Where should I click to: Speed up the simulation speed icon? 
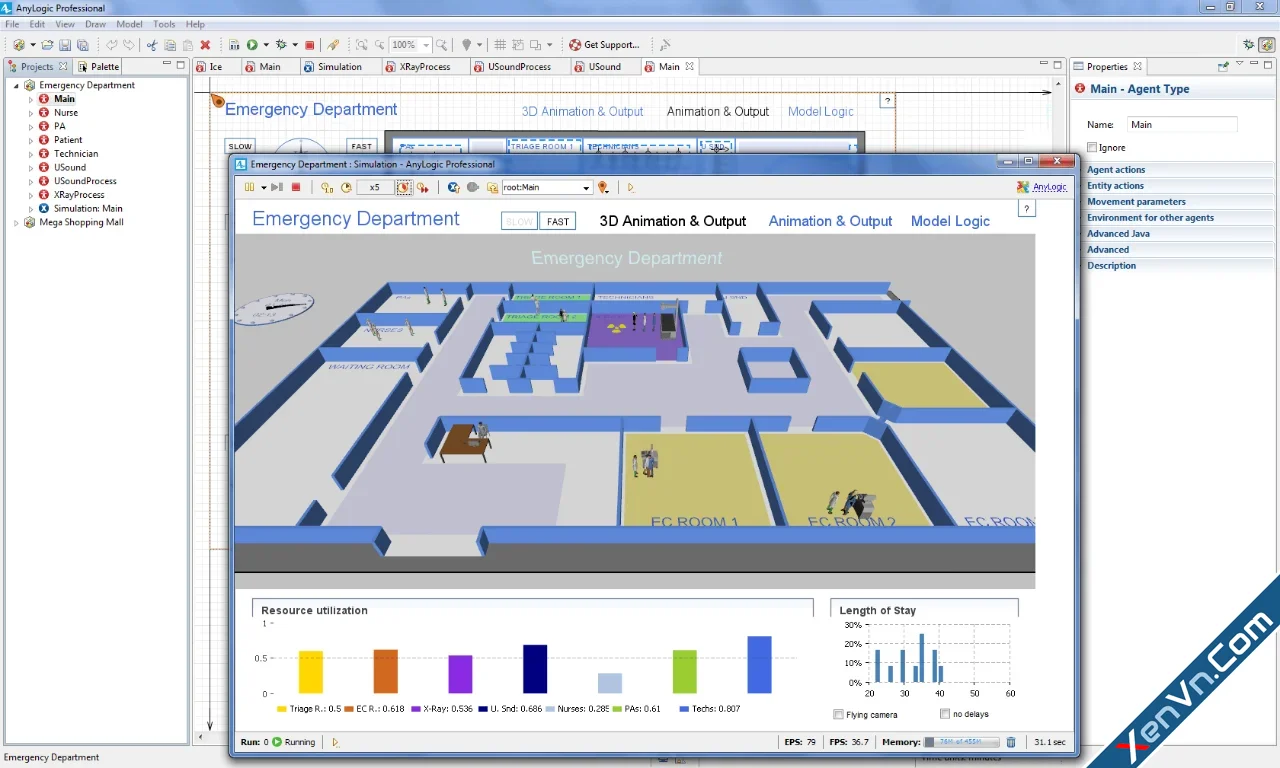coord(423,187)
